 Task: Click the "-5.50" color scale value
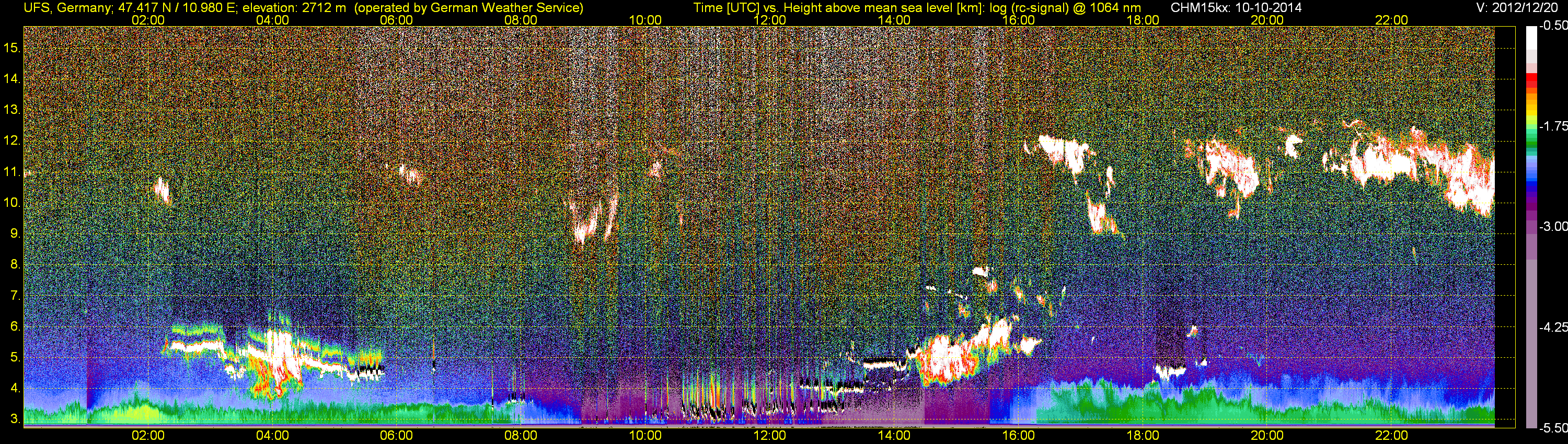(x=1553, y=428)
